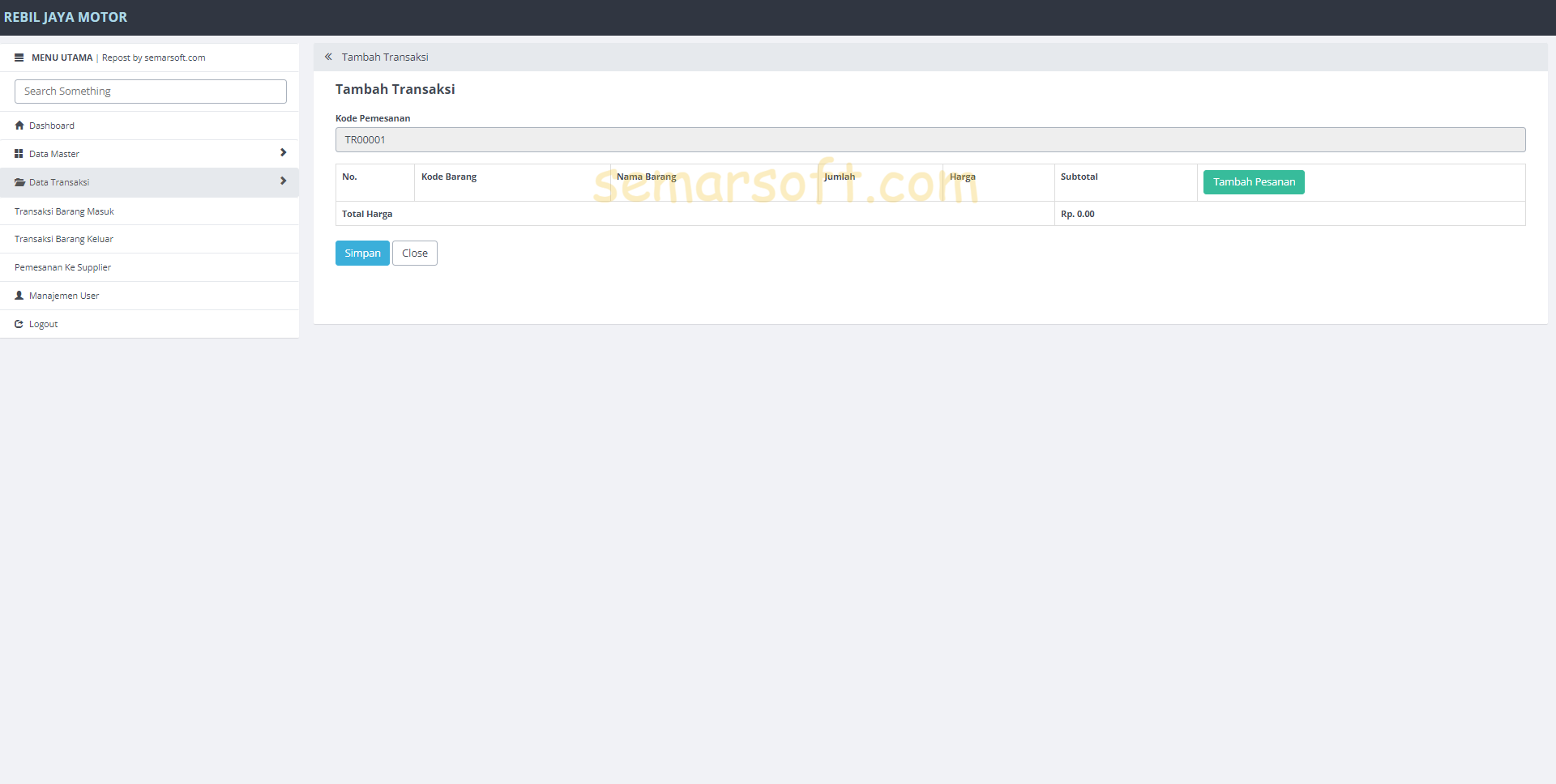Click the Manajemen User person icon

point(19,295)
